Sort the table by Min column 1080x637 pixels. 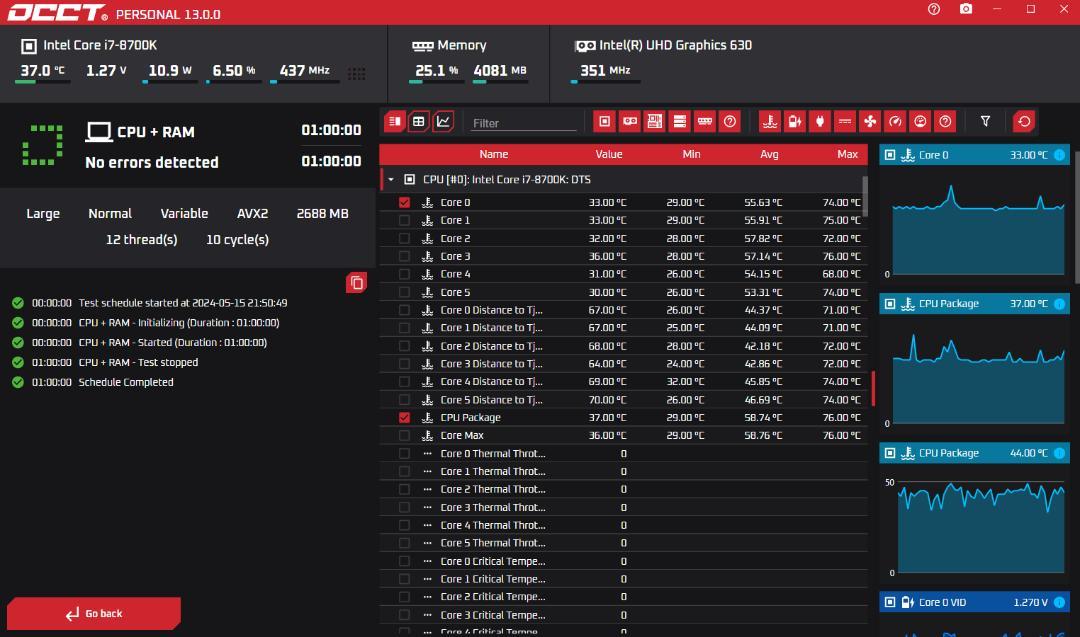tap(692, 154)
